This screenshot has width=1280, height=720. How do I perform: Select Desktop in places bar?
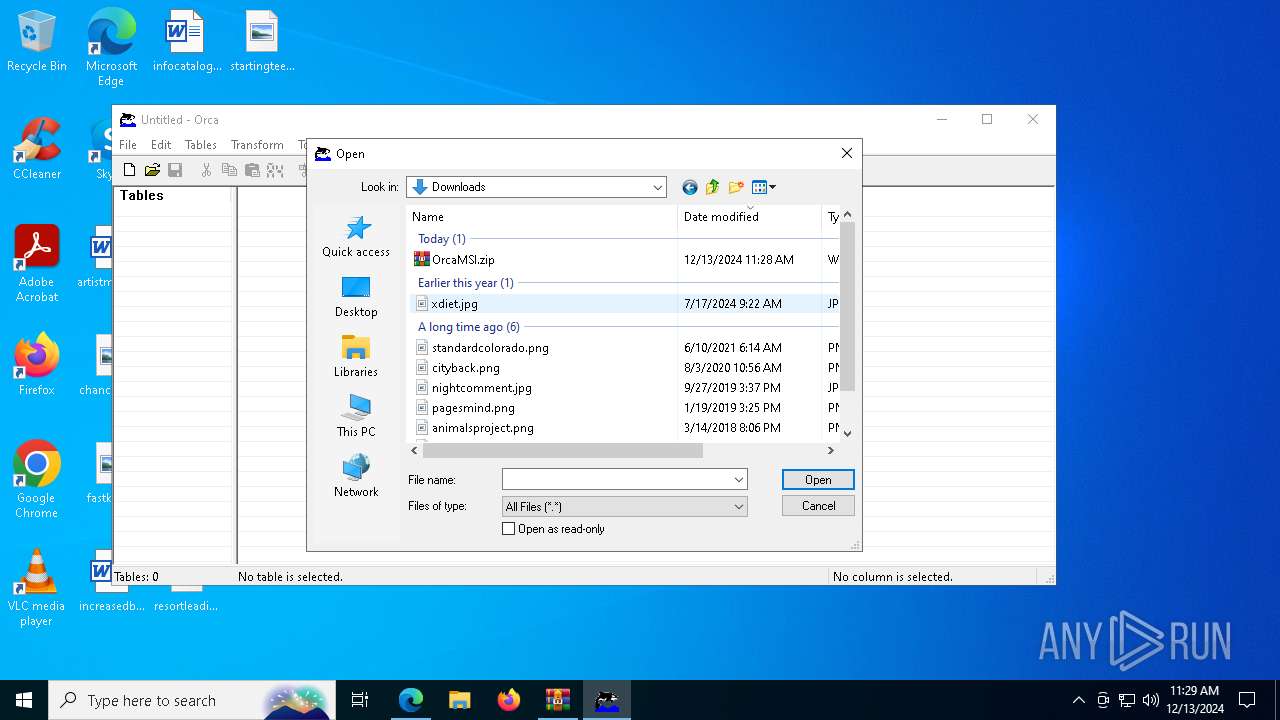[x=356, y=297]
